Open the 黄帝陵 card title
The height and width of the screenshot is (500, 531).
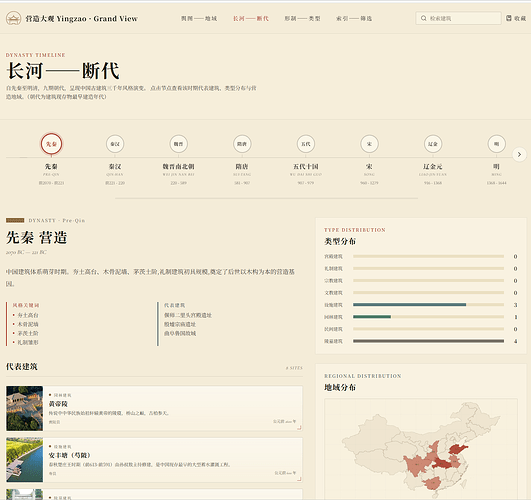[58, 404]
